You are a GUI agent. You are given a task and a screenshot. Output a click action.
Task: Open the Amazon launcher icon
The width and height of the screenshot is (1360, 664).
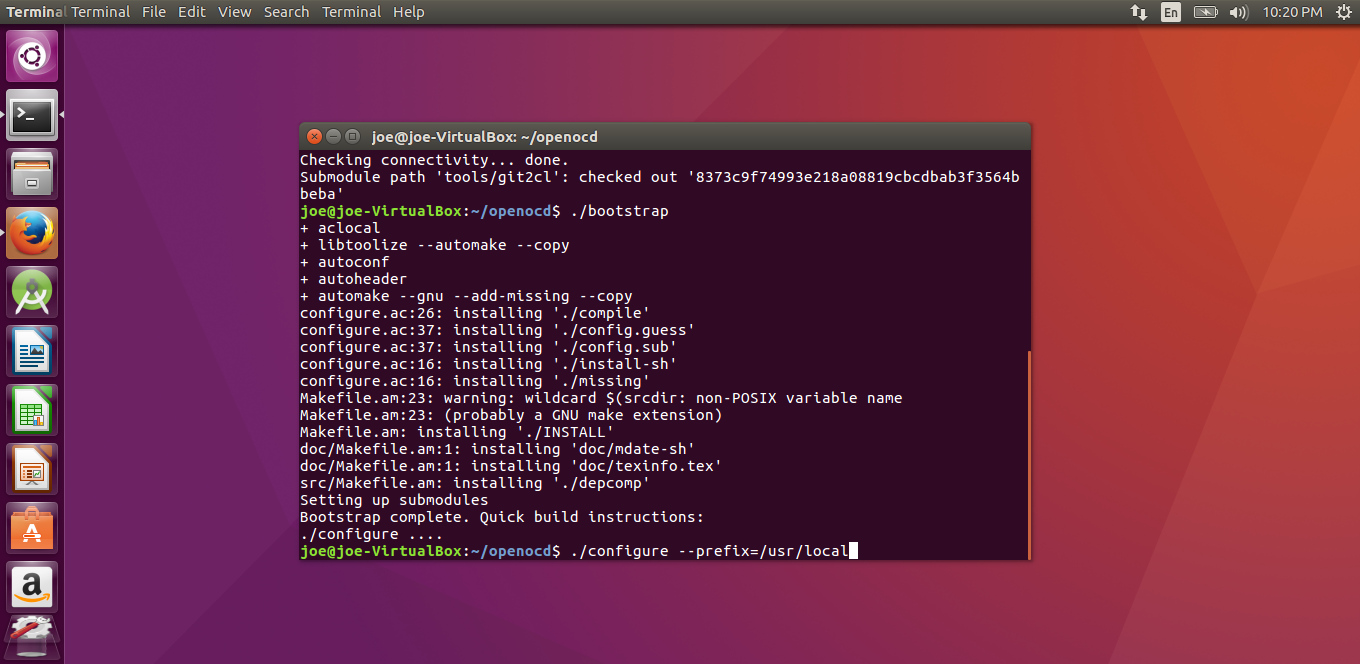(33, 588)
